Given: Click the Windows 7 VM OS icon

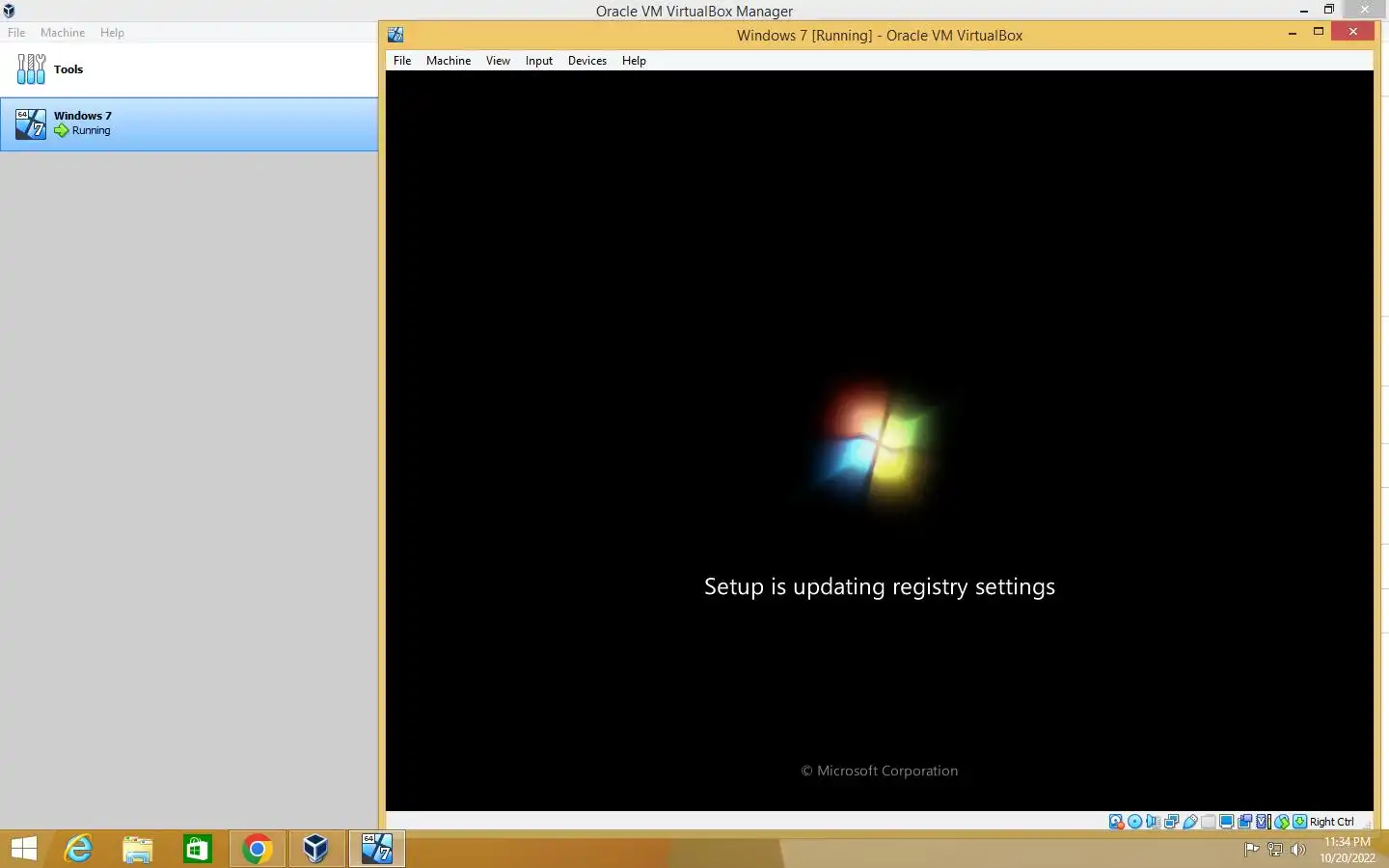Looking at the screenshot, I should [31, 123].
